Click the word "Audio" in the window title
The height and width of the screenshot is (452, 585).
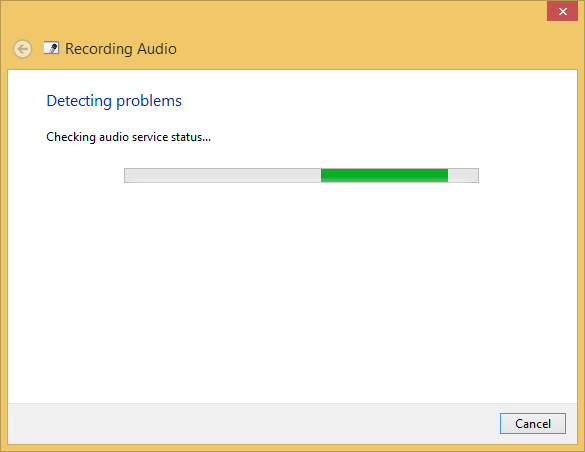point(157,49)
